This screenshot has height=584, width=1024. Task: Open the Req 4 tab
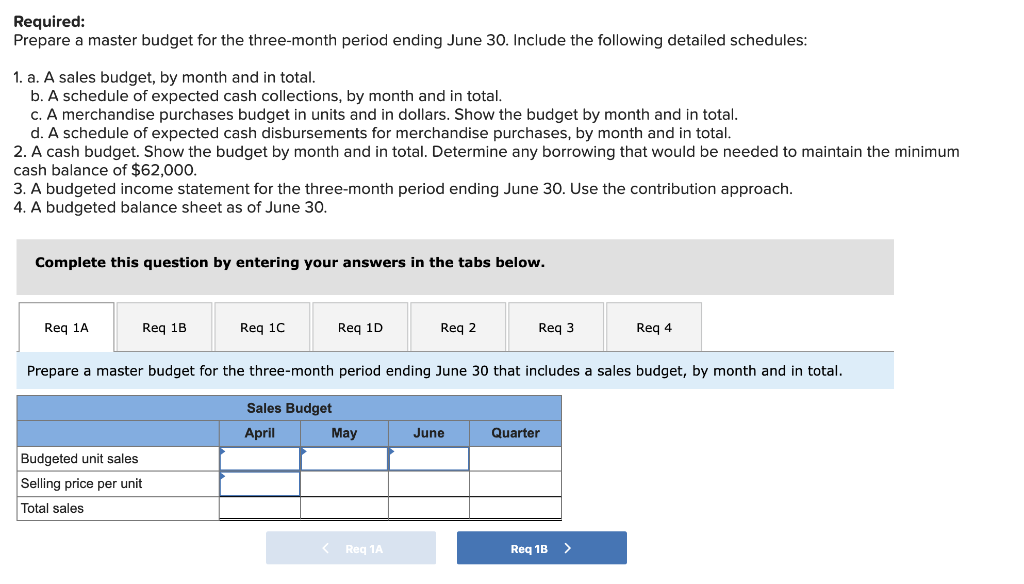point(654,327)
